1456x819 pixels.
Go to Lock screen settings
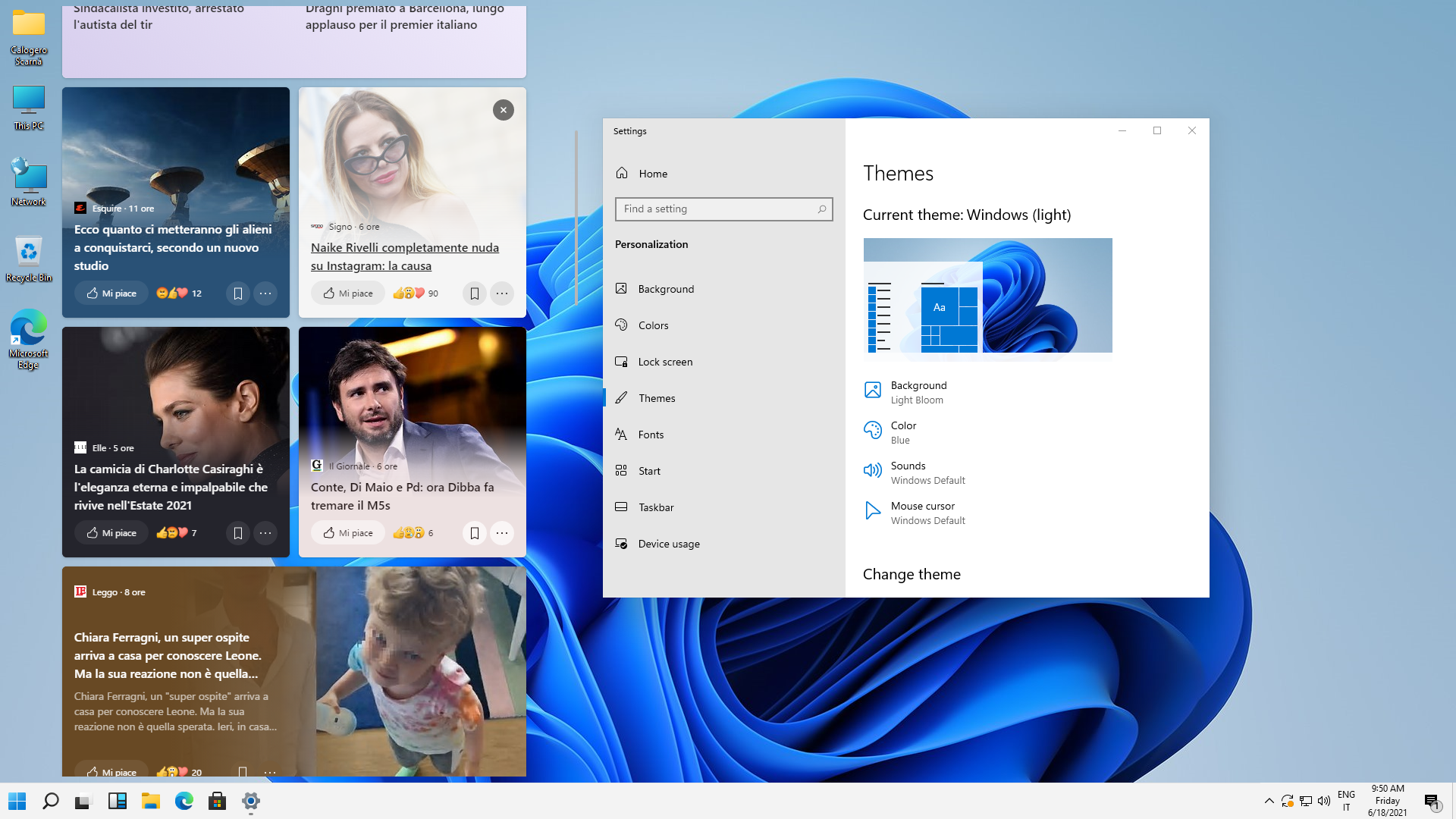click(665, 362)
